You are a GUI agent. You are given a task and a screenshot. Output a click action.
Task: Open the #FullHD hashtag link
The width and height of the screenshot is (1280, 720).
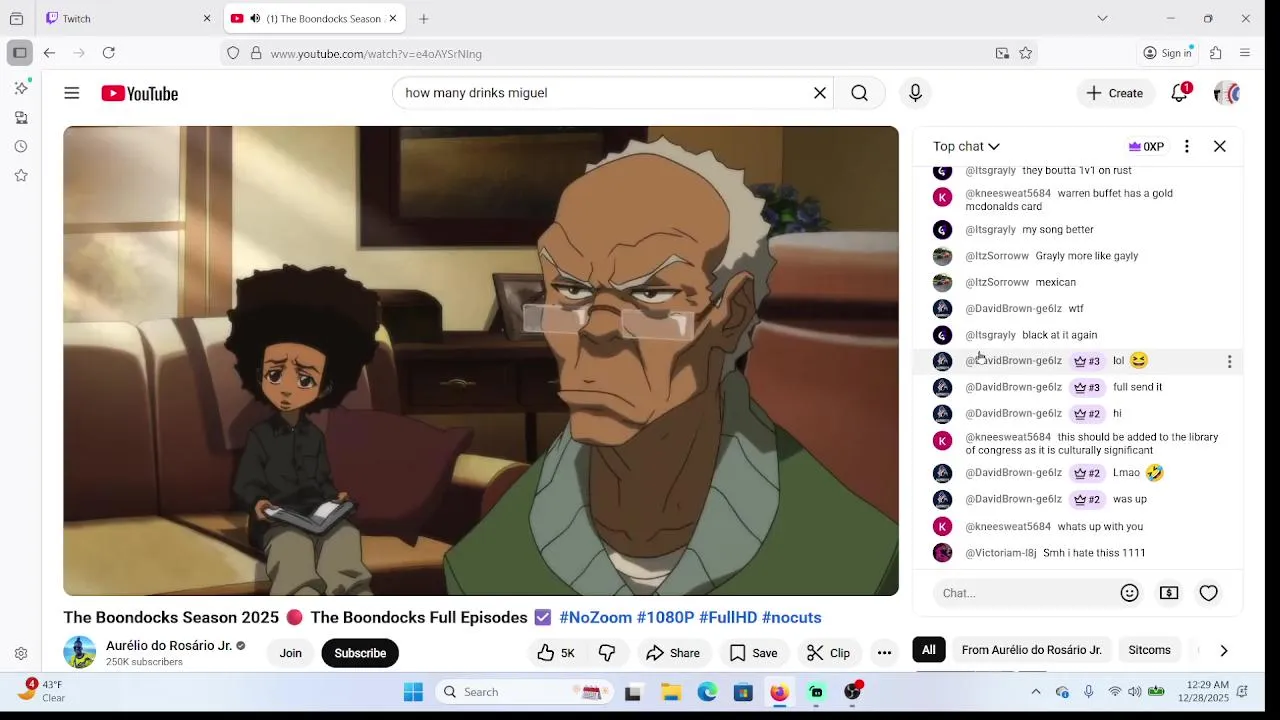click(x=728, y=618)
